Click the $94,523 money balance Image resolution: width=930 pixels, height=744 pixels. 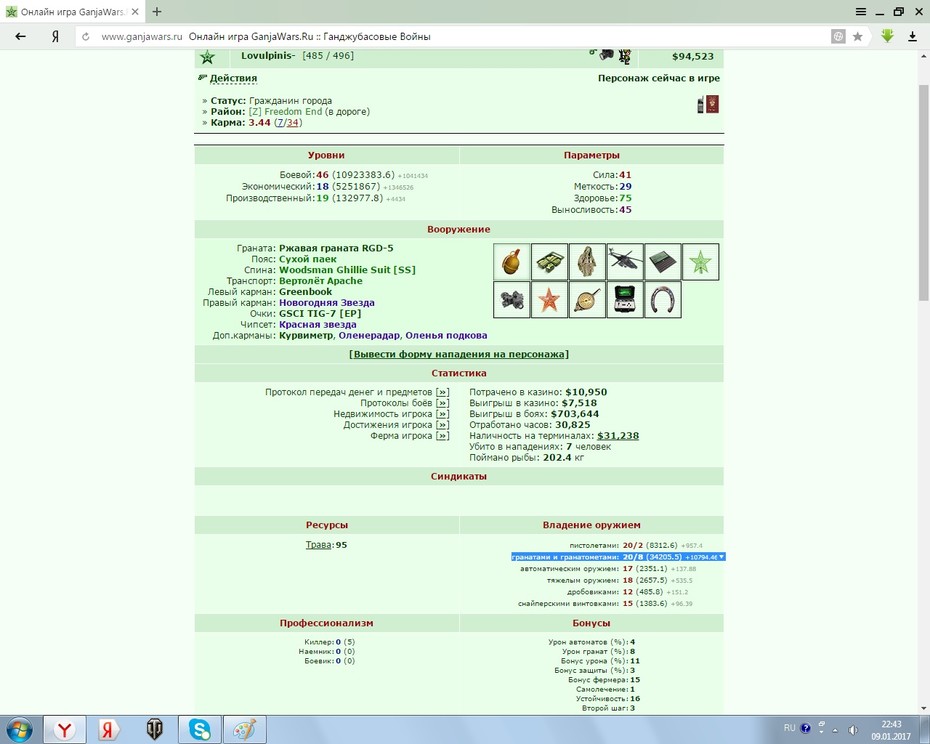(x=693, y=57)
